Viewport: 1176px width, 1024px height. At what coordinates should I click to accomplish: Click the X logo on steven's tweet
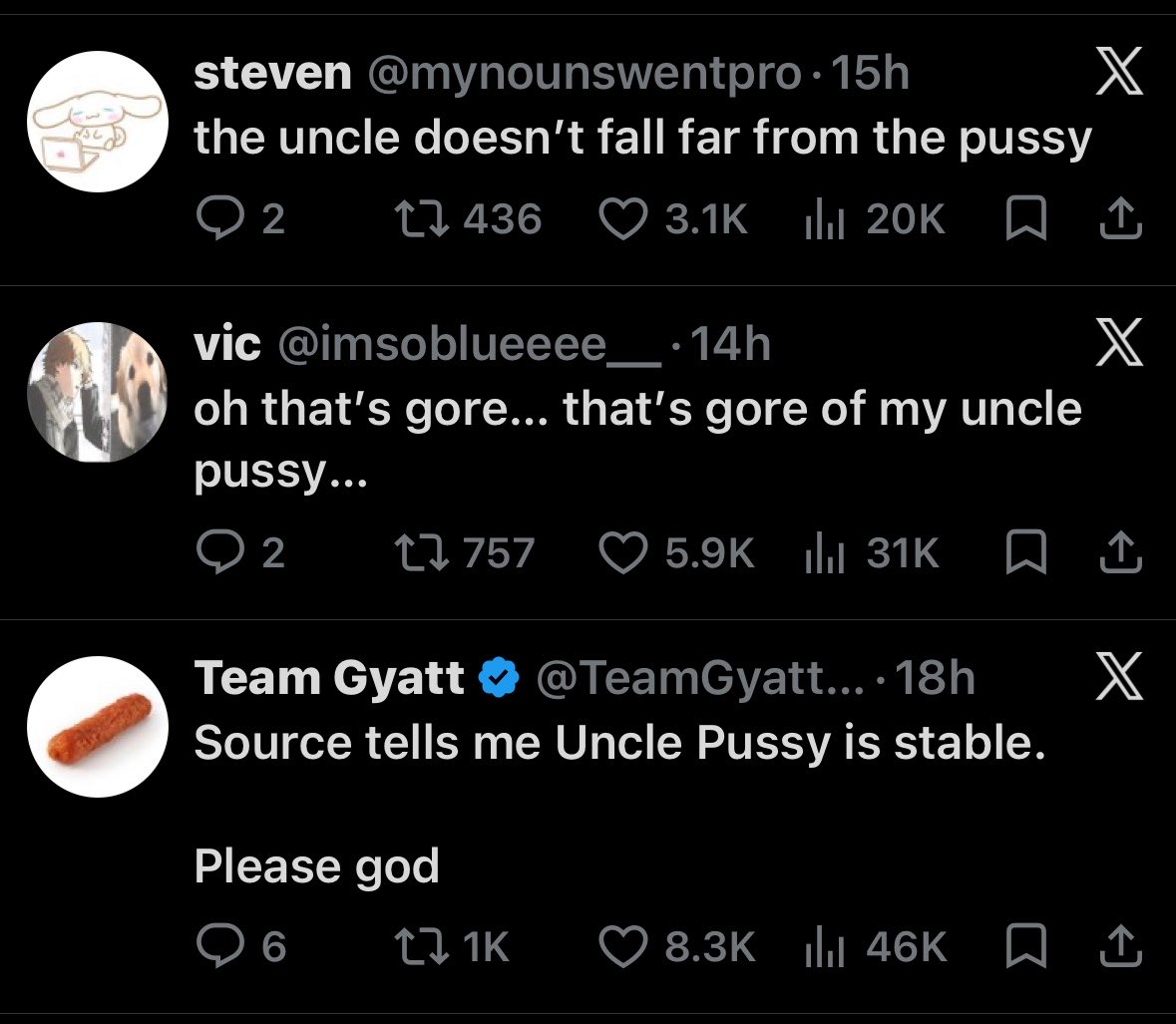1119,71
